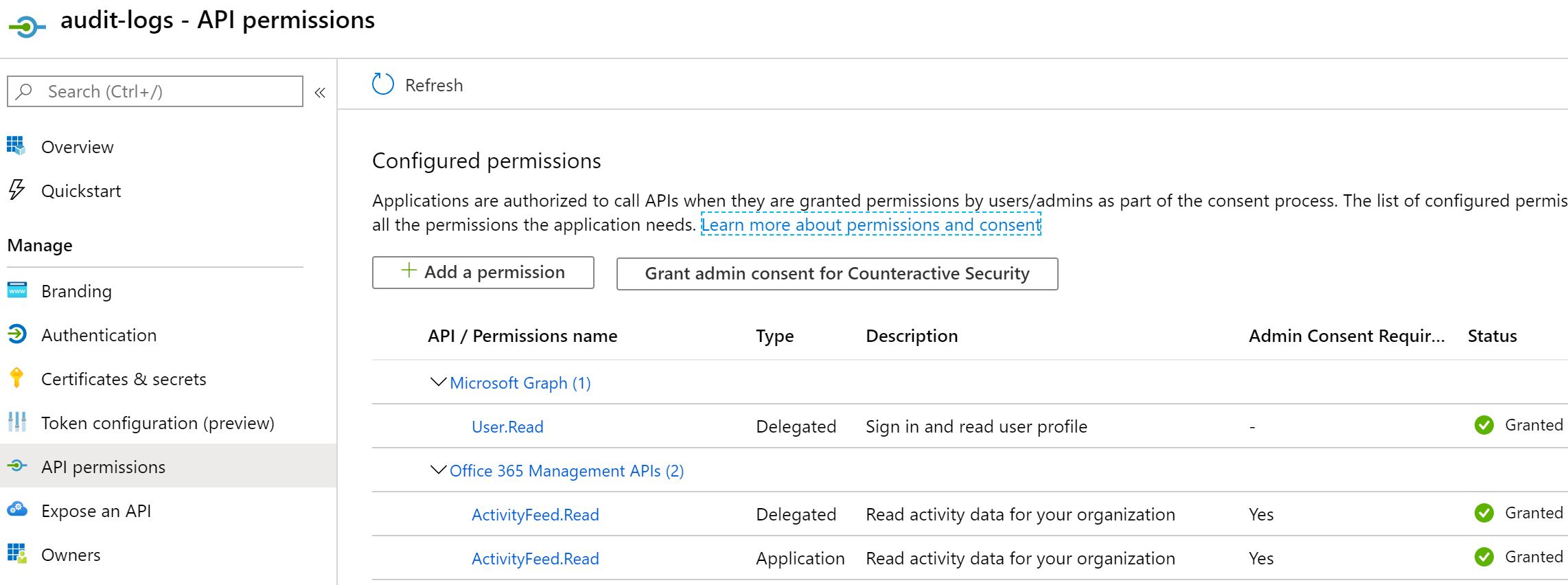Open Learn more about permissions link
Image resolution: width=1568 pixels, height=585 pixels.
click(871, 225)
